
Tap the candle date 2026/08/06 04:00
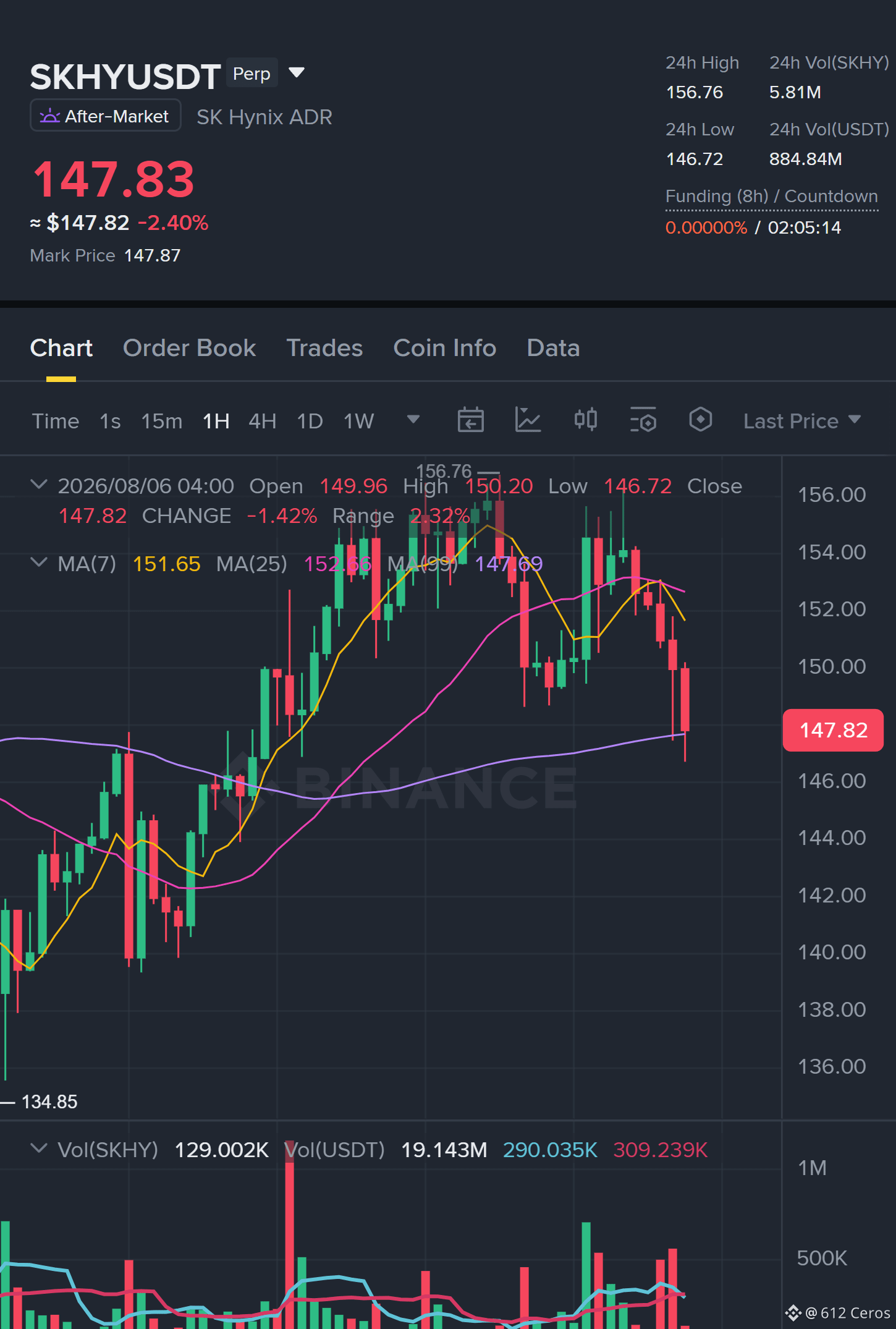(x=146, y=486)
